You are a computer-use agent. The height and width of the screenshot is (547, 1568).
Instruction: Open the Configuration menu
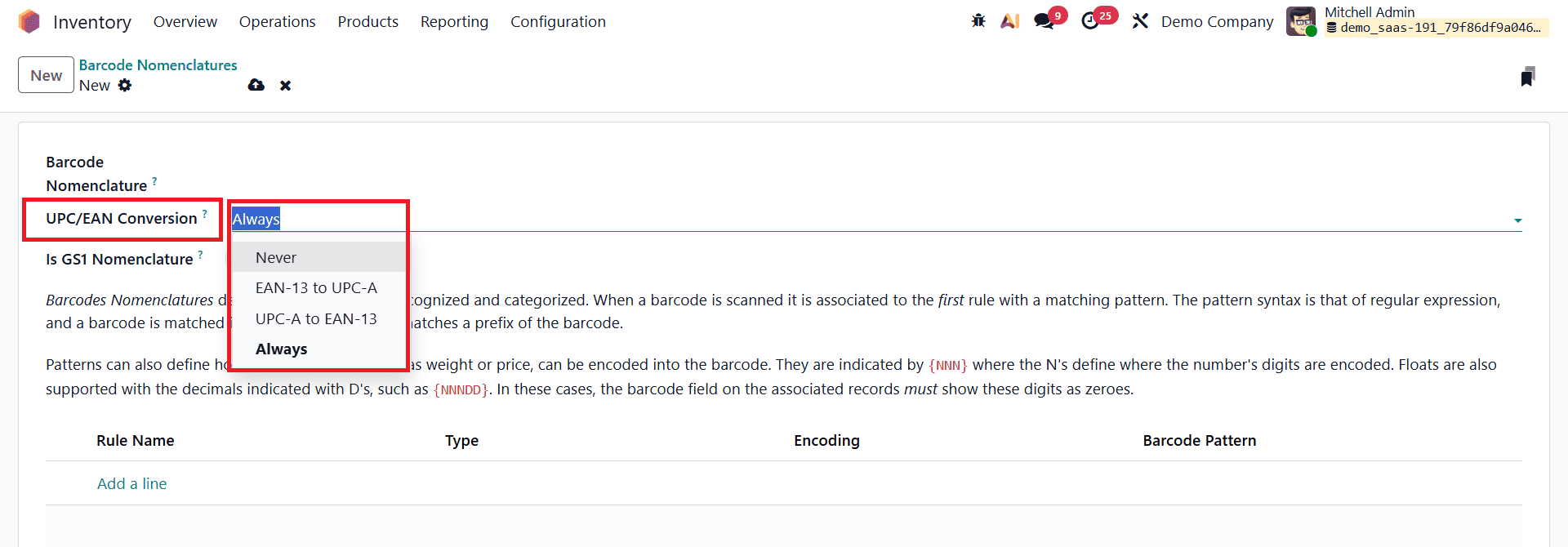coord(558,21)
